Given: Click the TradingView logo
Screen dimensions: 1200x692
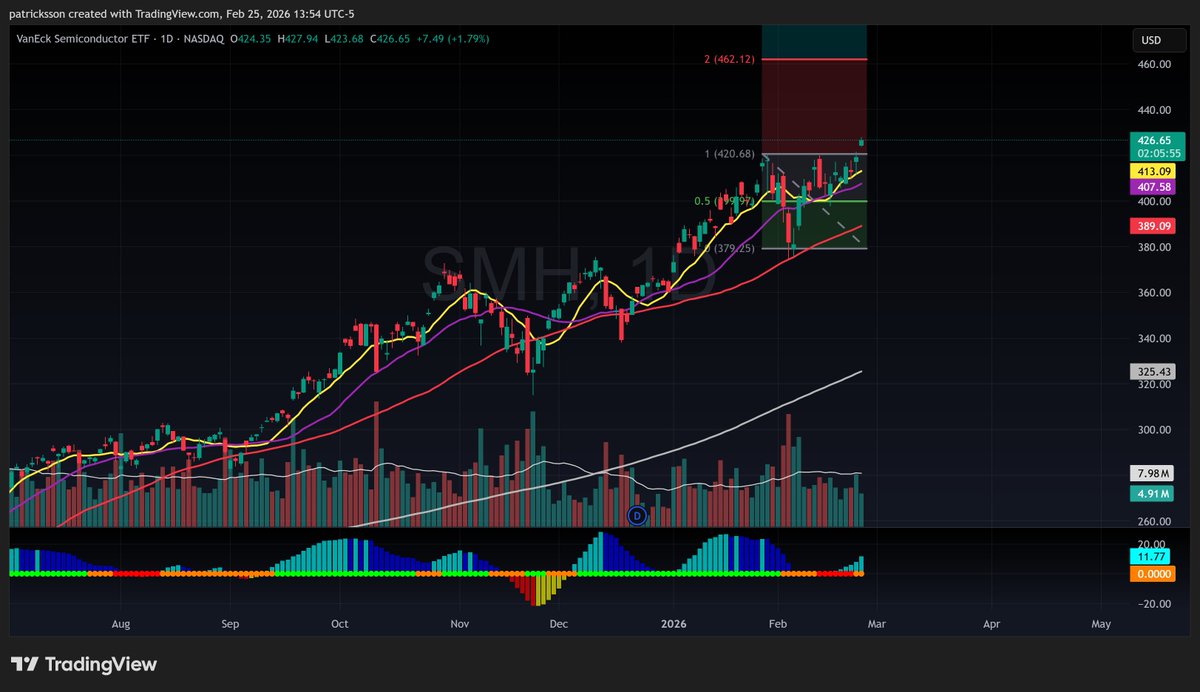Looking at the screenshot, I should [84, 664].
